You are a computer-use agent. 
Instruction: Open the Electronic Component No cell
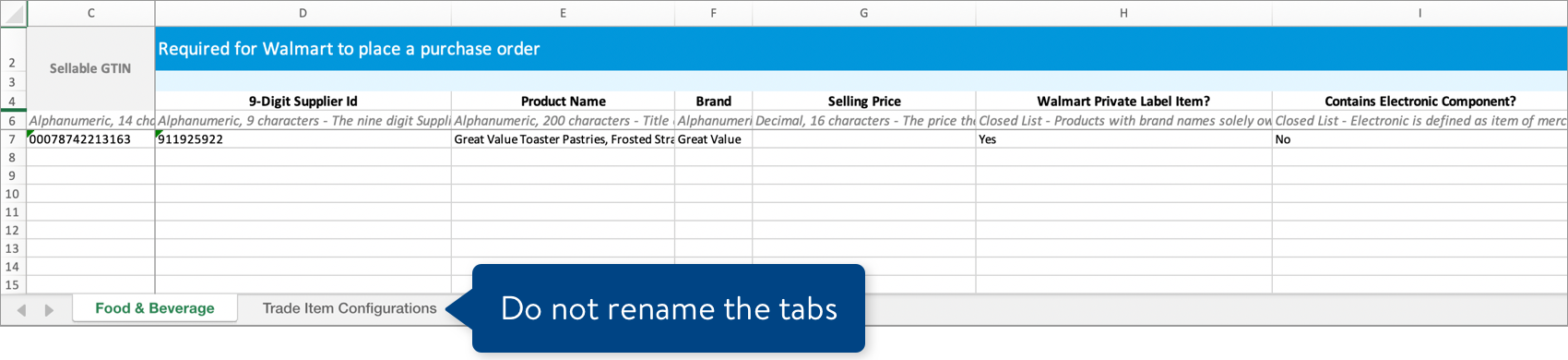pos(1420,139)
